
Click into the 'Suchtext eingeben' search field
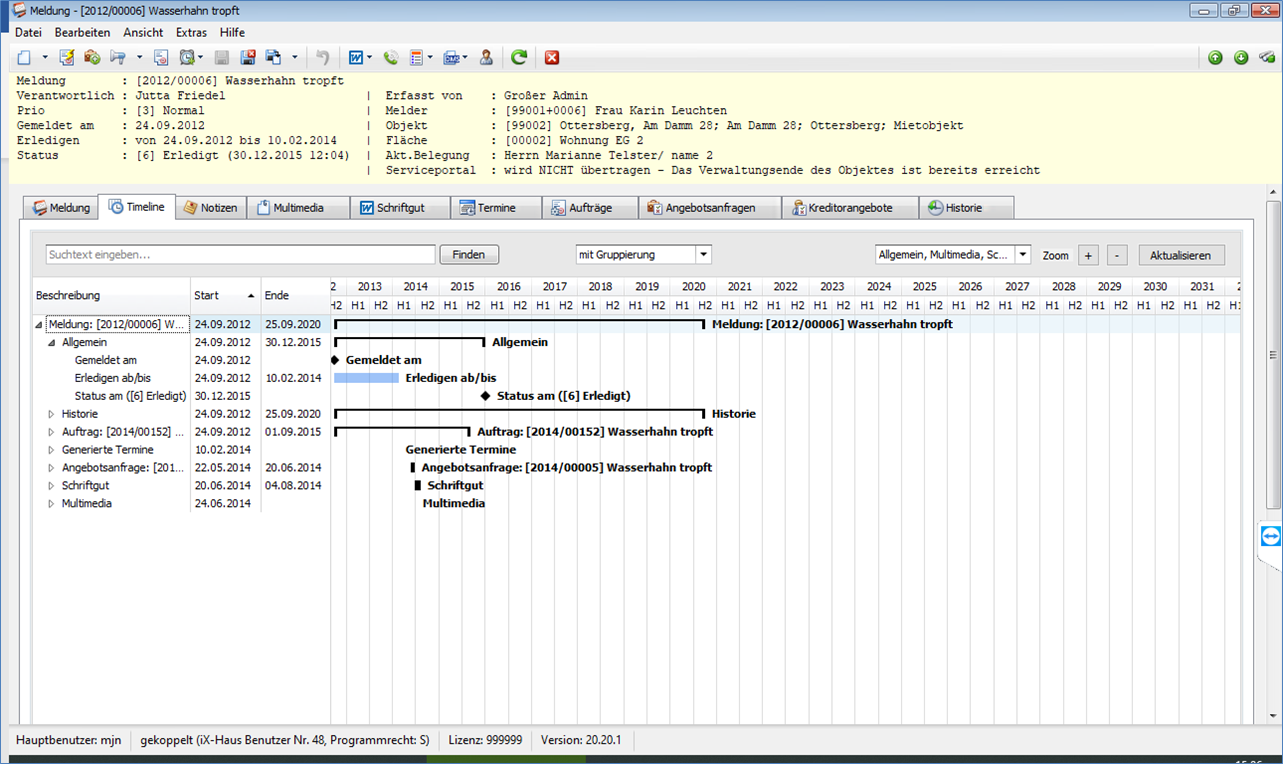click(240, 255)
